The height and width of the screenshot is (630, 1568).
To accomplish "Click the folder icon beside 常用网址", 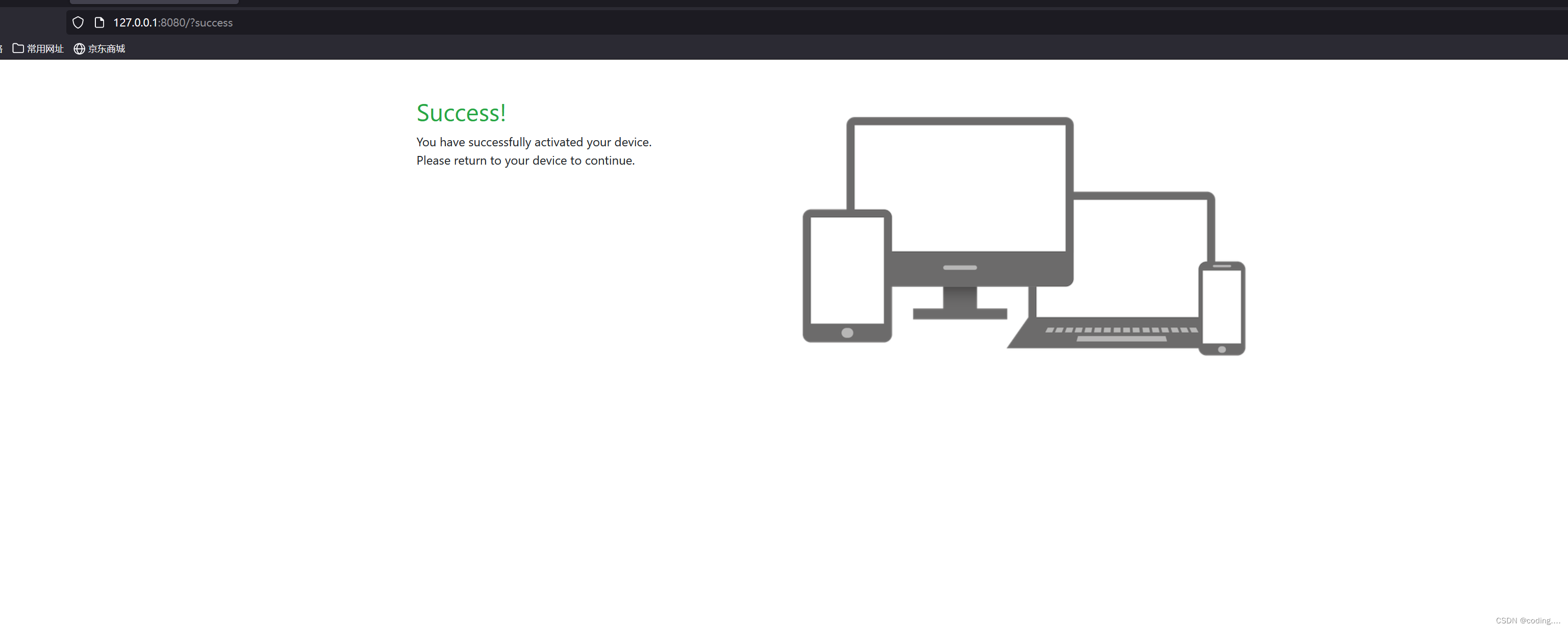I will pos(18,48).
